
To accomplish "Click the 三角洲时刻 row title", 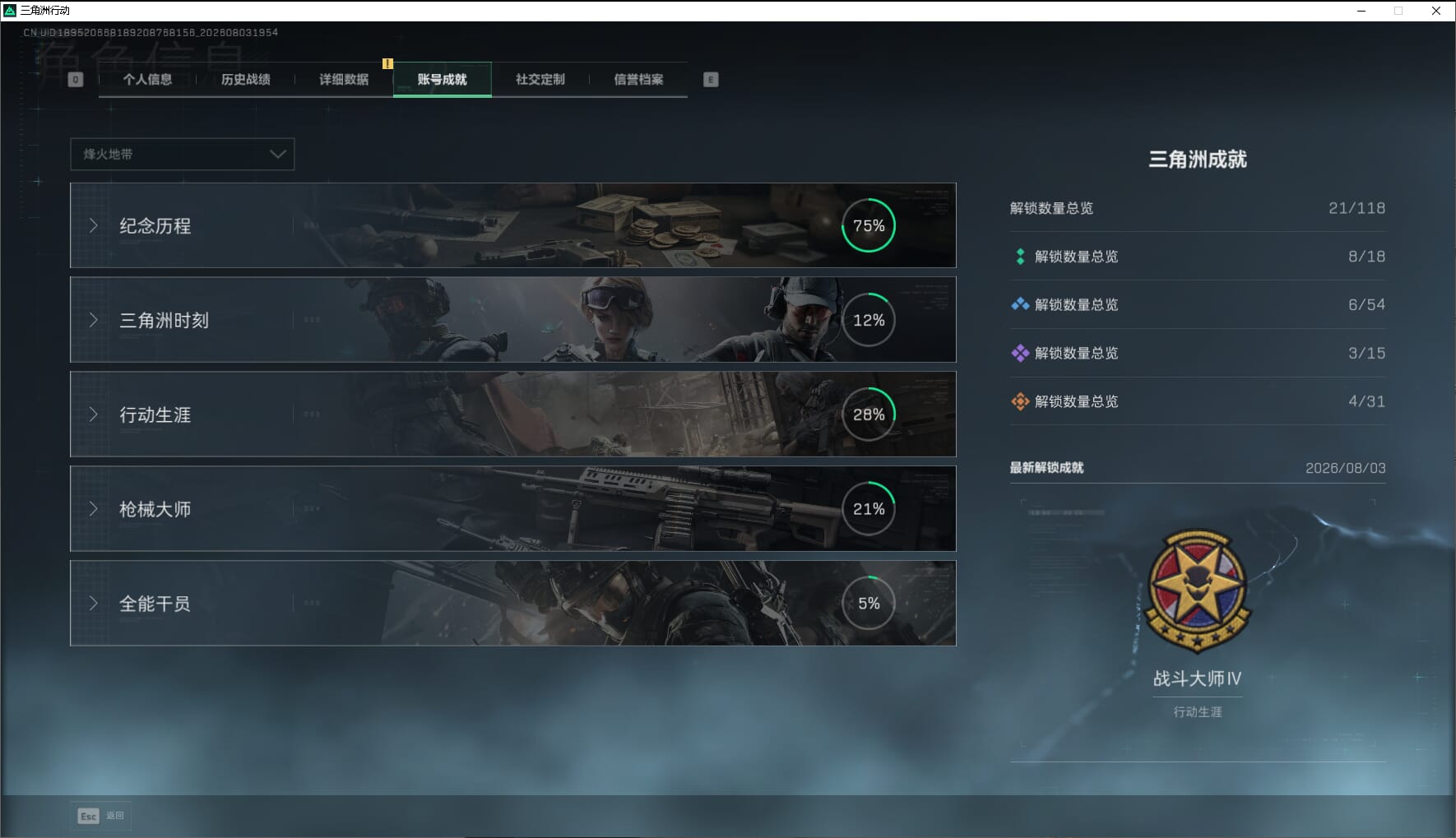I will 164,321.
